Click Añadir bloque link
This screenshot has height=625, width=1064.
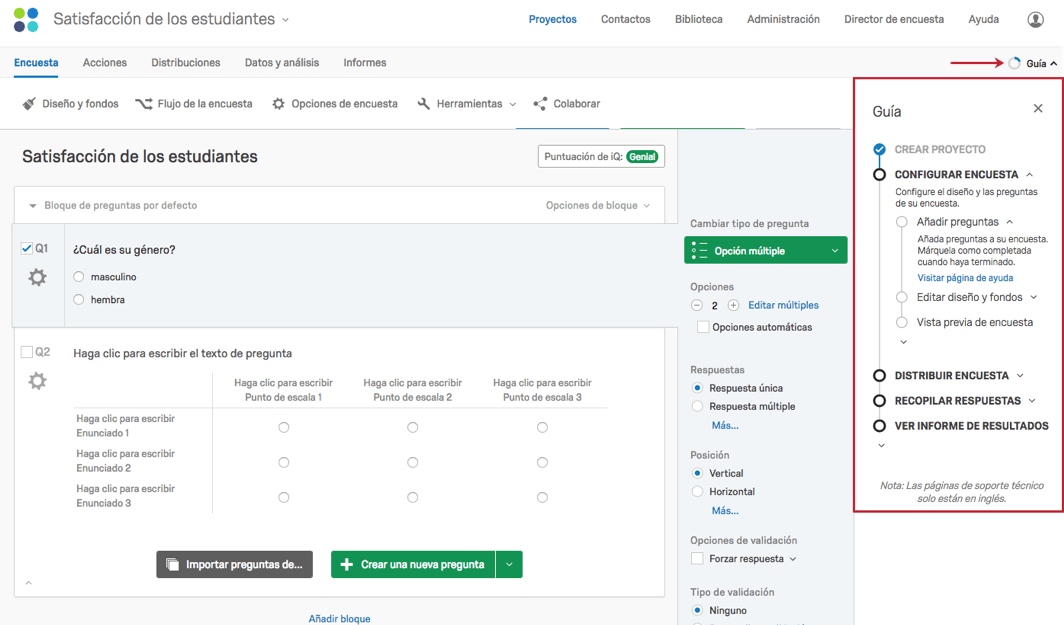pos(339,618)
